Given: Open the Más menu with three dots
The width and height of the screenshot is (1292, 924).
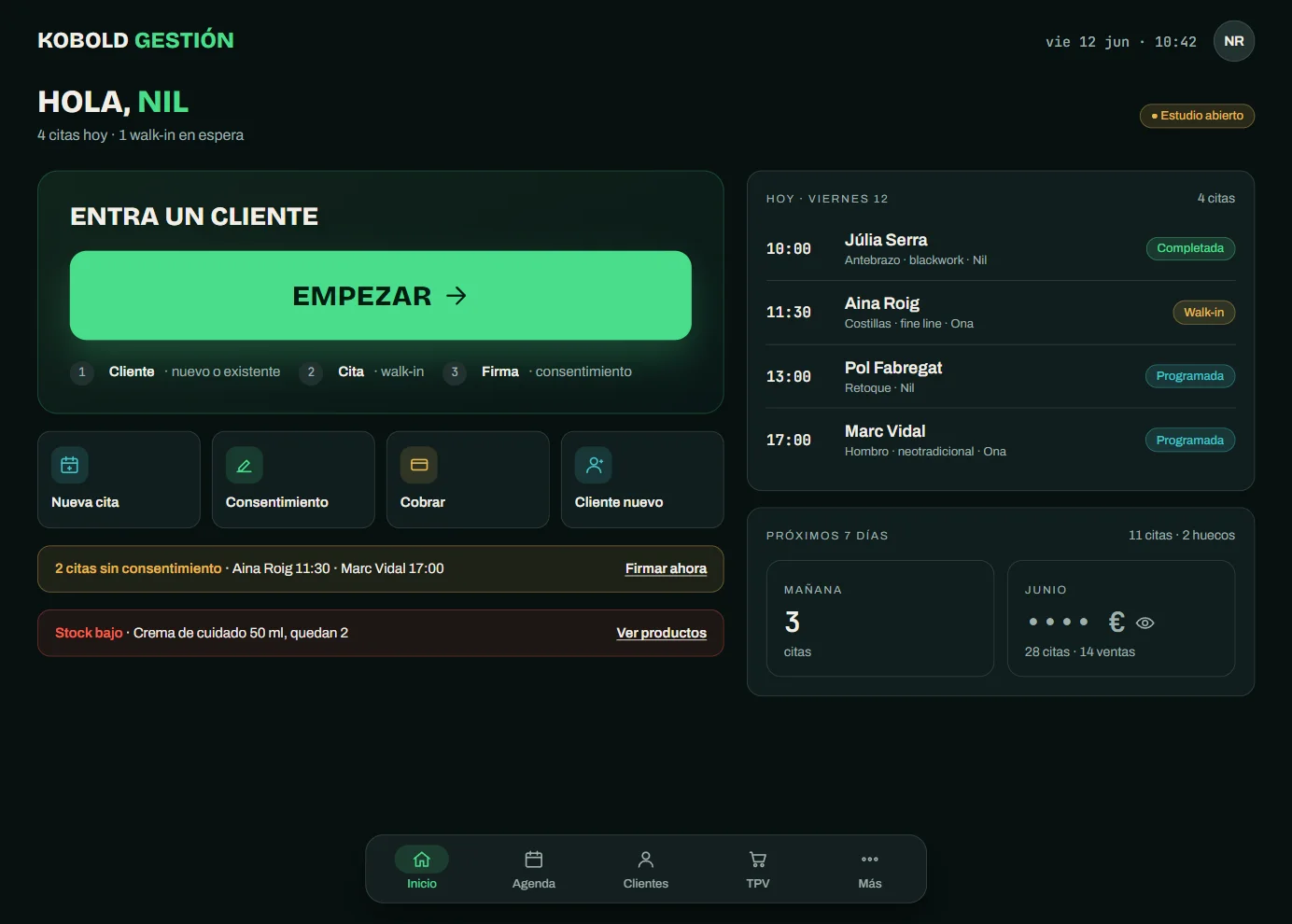Looking at the screenshot, I should 870,869.
